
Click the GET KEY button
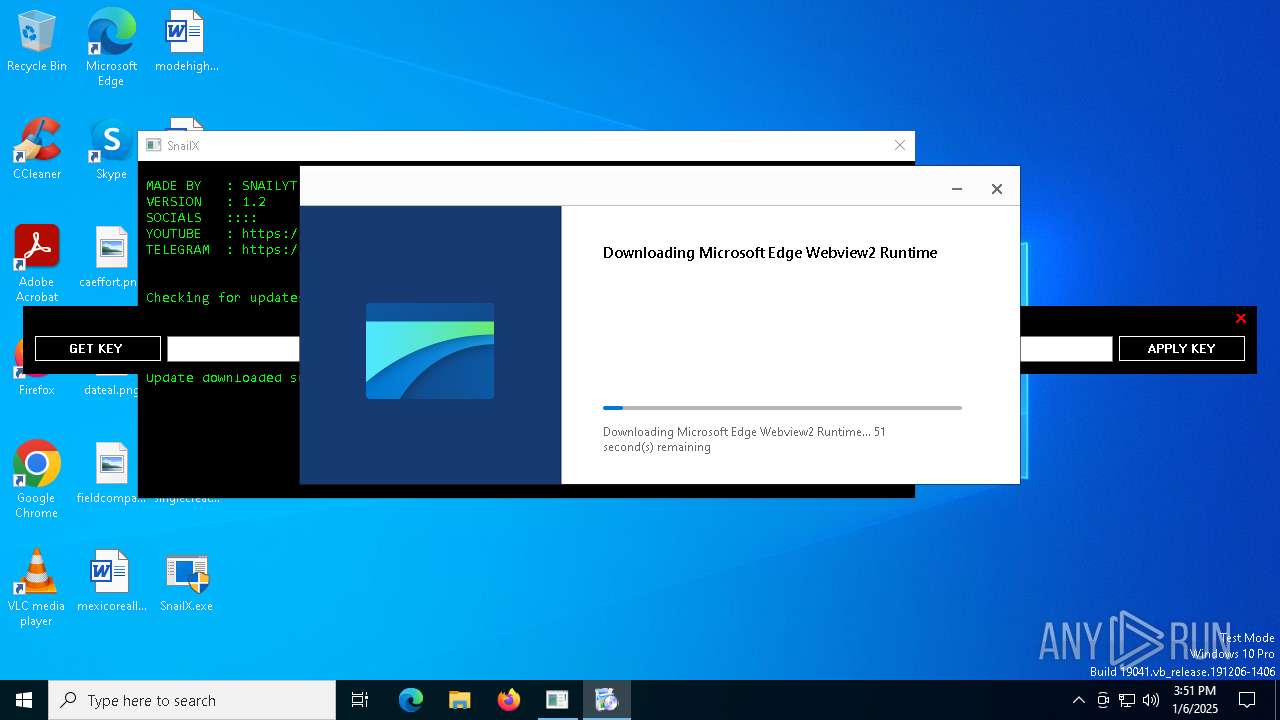tap(97, 348)
